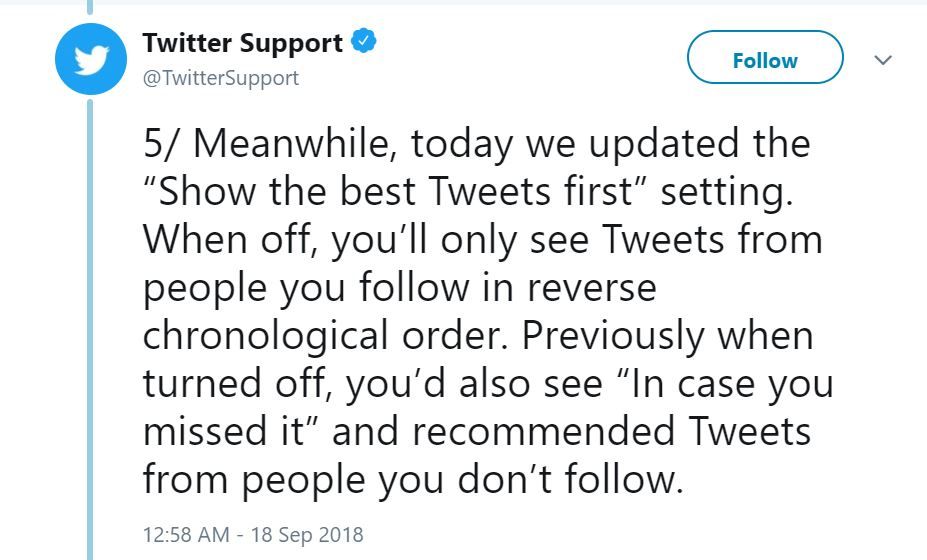
Task: Follow the Twitter Support account
Action: [765, 57]
